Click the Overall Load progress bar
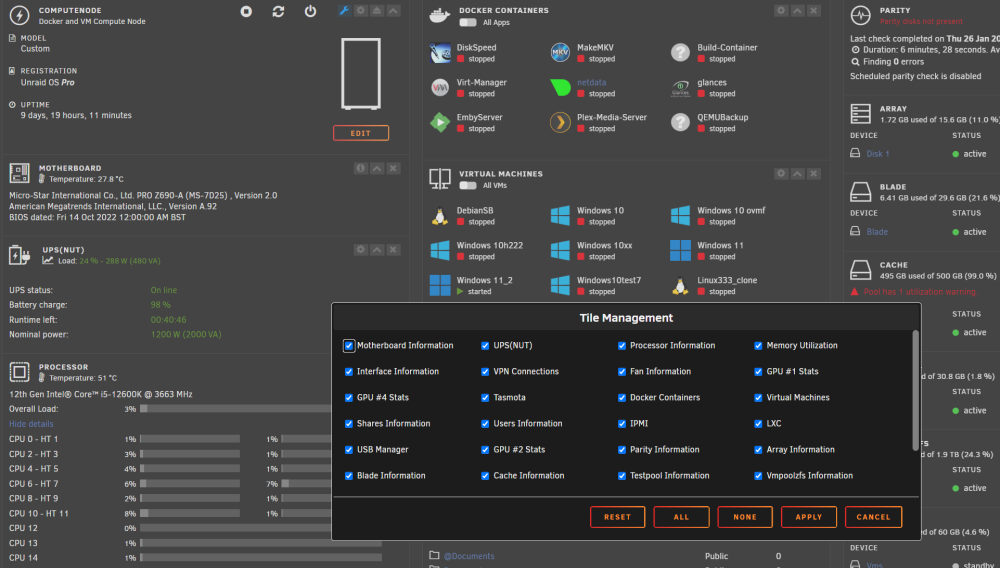This screenshot has width=1000, height=568. 236,409
